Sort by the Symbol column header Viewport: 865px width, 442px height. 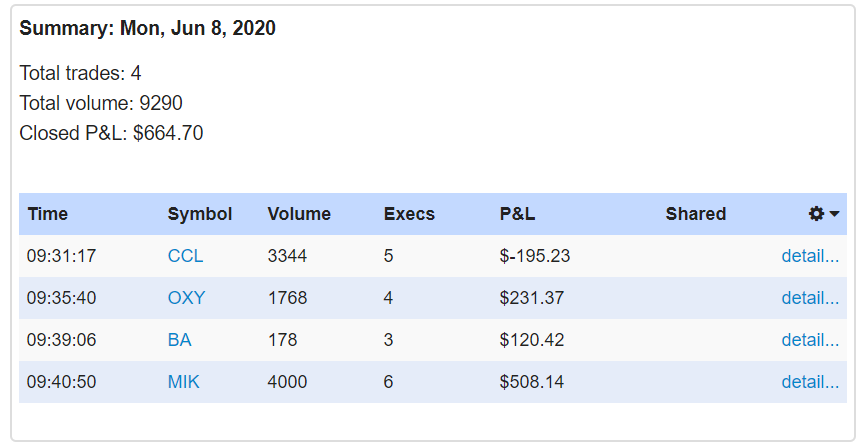200,214
